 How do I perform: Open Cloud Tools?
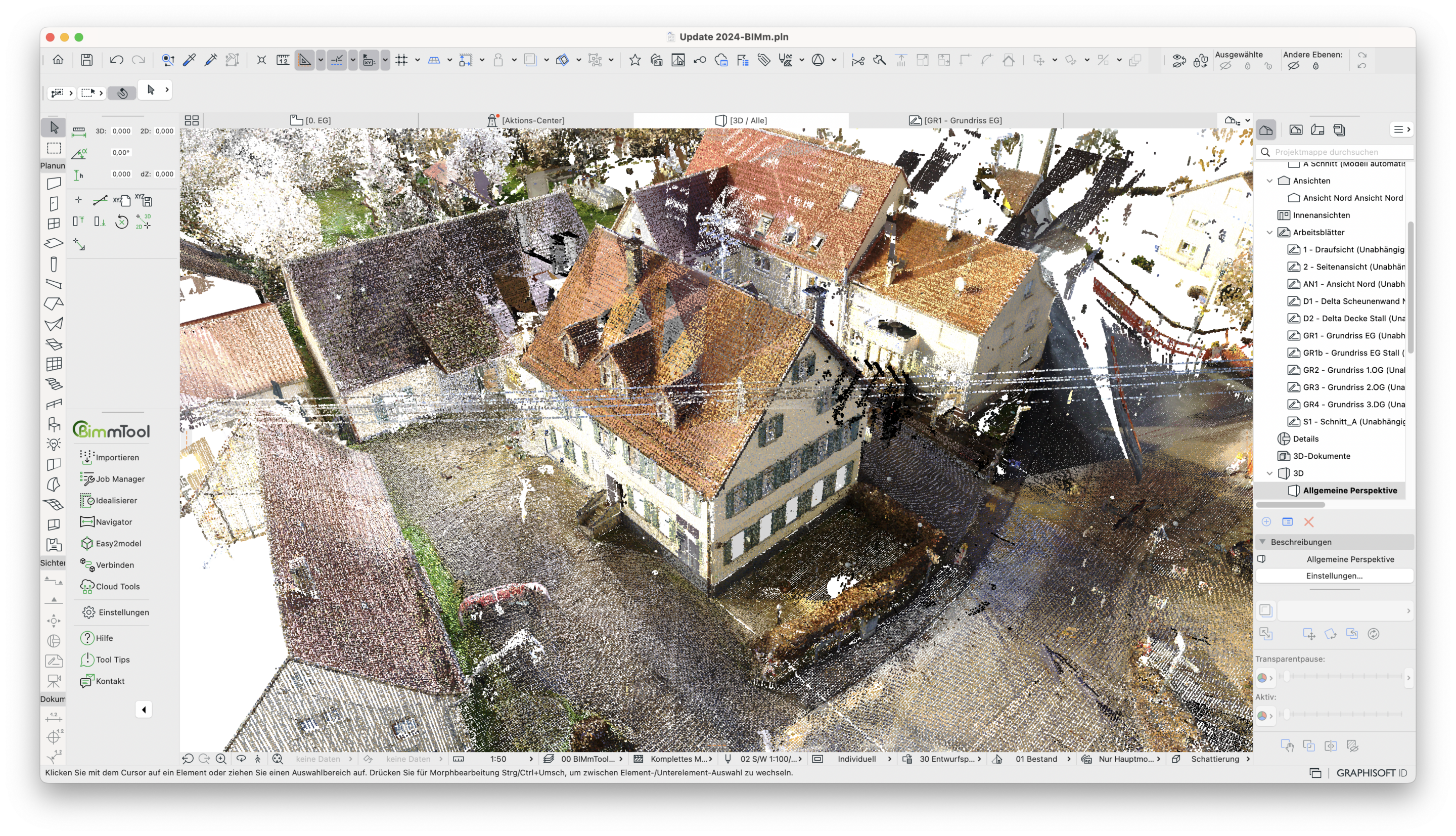110,586
